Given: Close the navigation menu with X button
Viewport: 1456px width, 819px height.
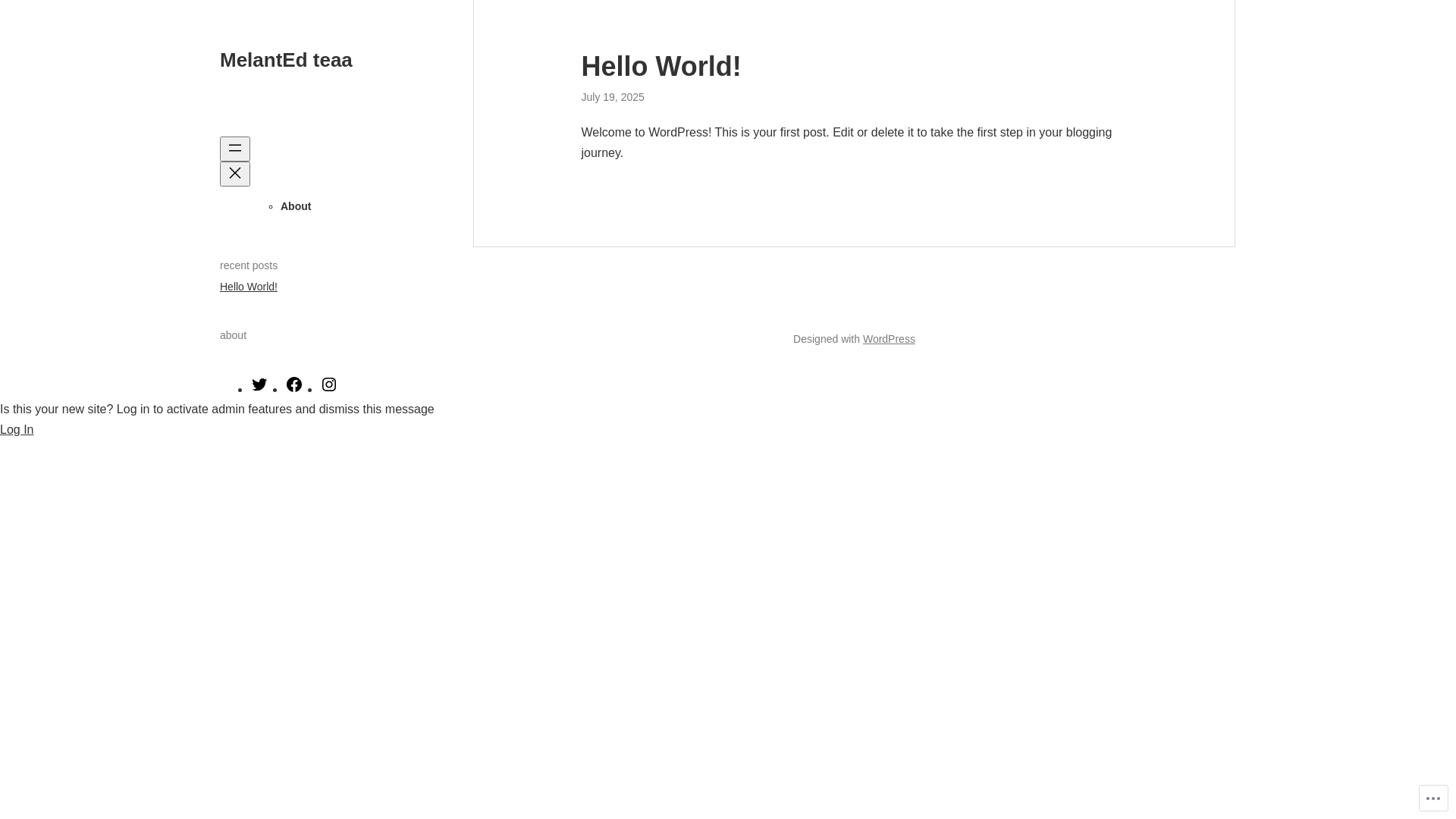Looking at the screenshot, I should pos(235,174).
